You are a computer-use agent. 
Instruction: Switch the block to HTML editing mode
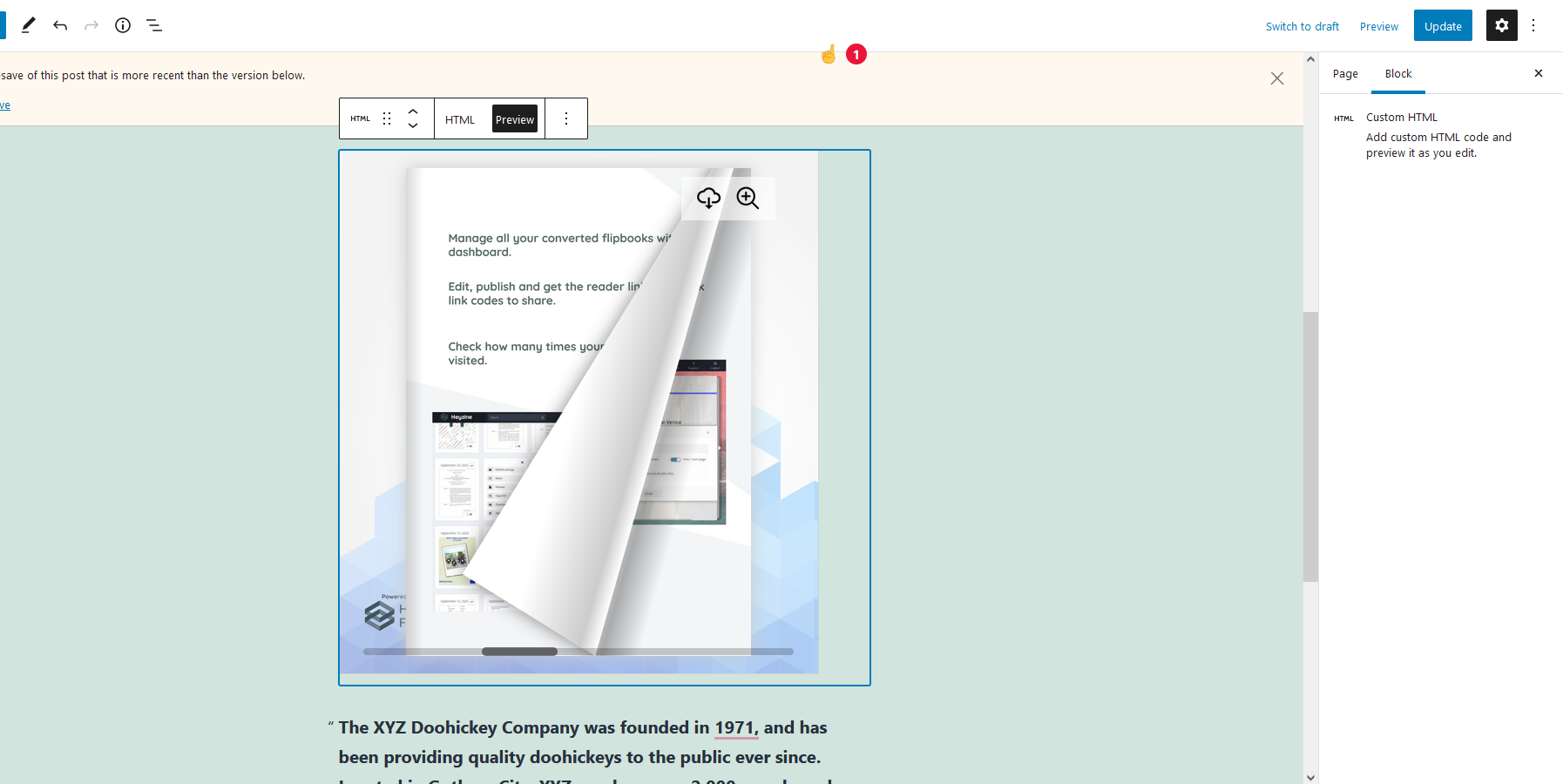(460, 118)
